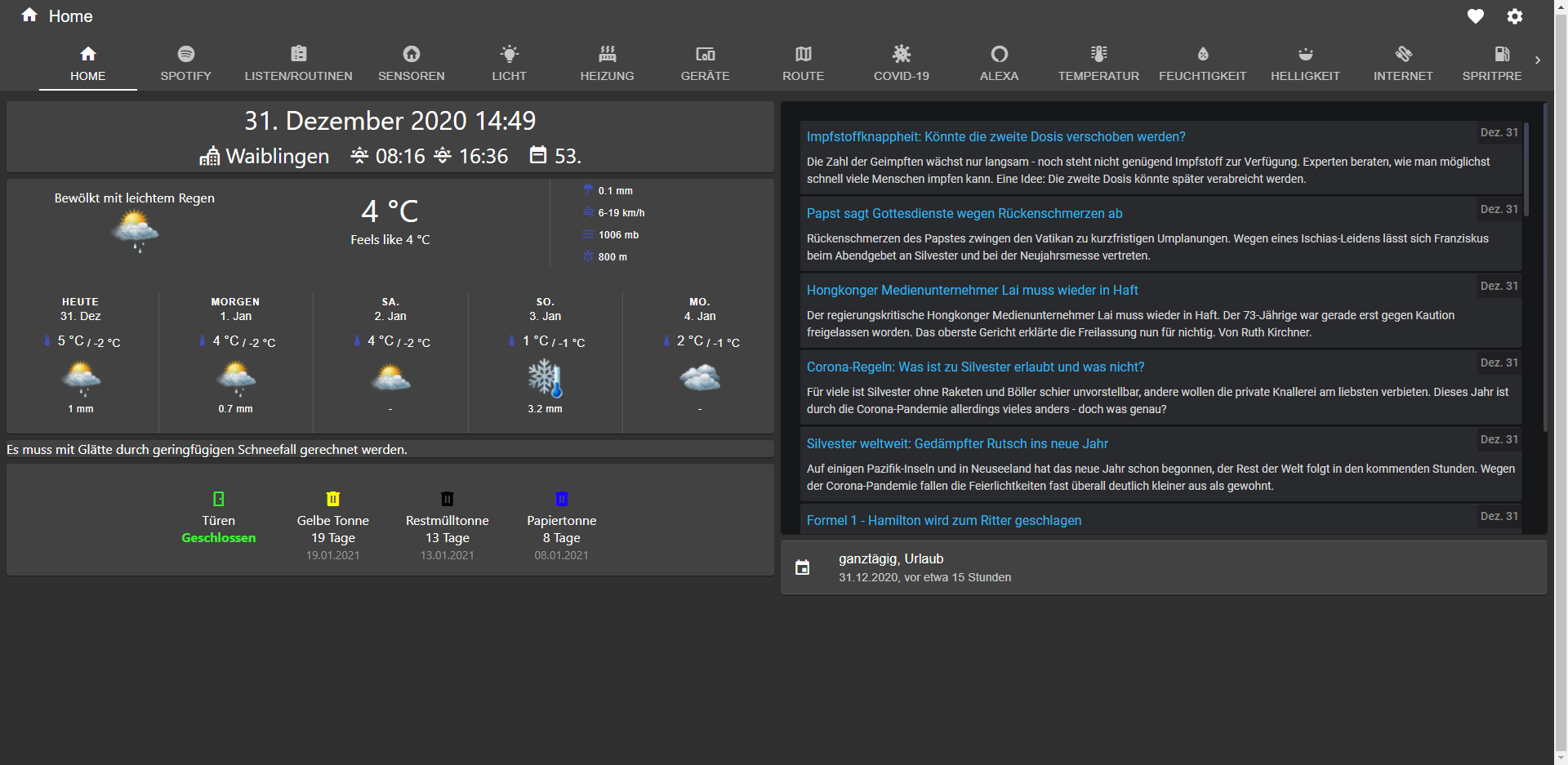This screenshot has width=1568, height=765.
Task: Click the calendar week icon next to 53.
Action: pos(538,154)
